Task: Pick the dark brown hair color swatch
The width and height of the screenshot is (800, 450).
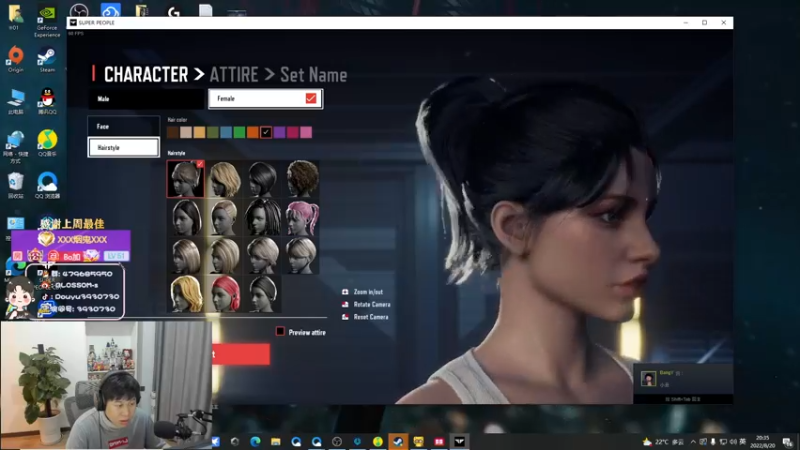Action: (172, 133)
